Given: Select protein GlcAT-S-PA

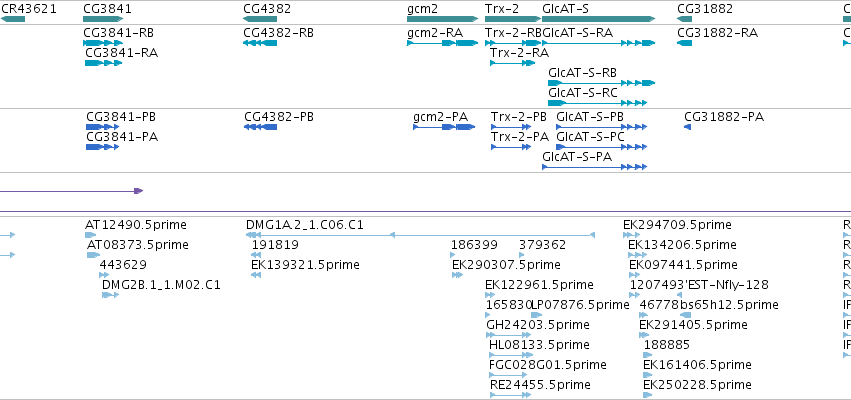Looking at the screenshot, I should point(577,157).
